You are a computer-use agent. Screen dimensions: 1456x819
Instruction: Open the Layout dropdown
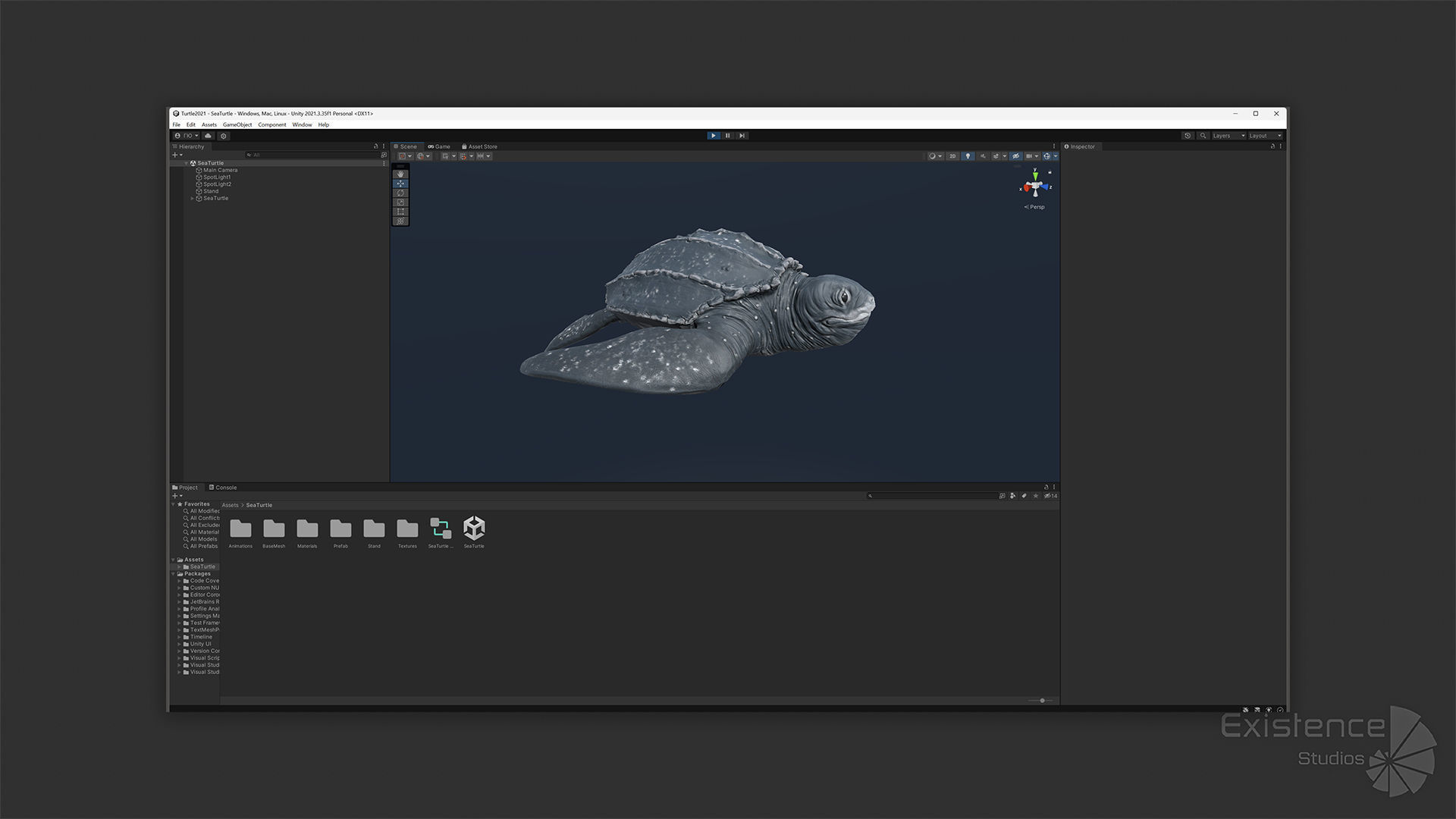pyautogui.click(x=1265, y=136)
